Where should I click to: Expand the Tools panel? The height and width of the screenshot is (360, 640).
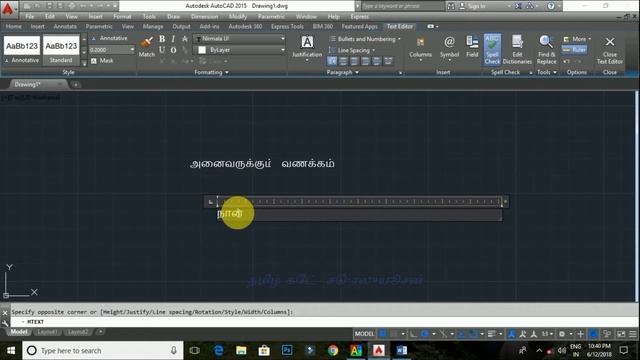point(547,72)
